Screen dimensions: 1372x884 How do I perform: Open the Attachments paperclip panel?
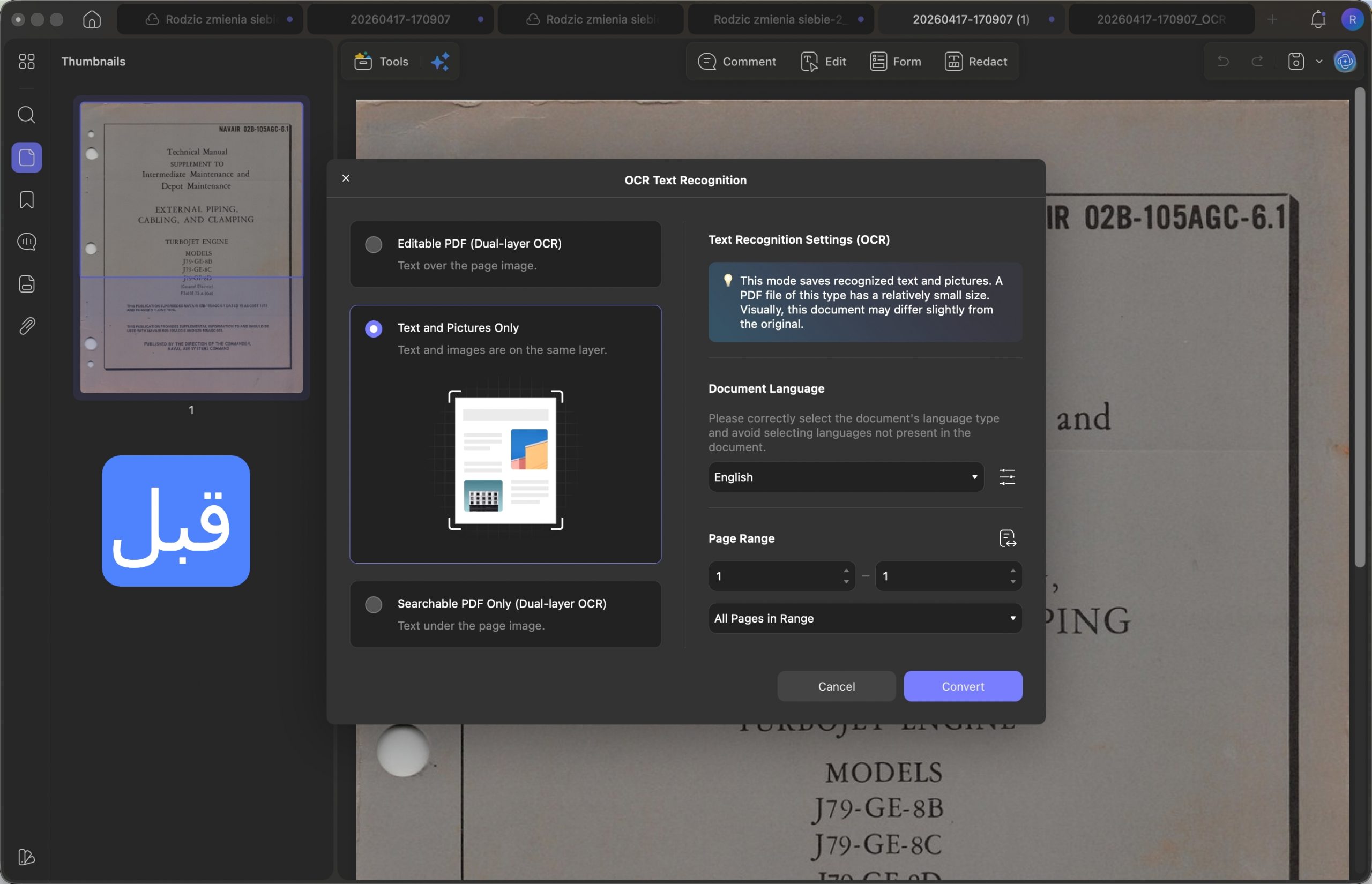pos(26,326)
